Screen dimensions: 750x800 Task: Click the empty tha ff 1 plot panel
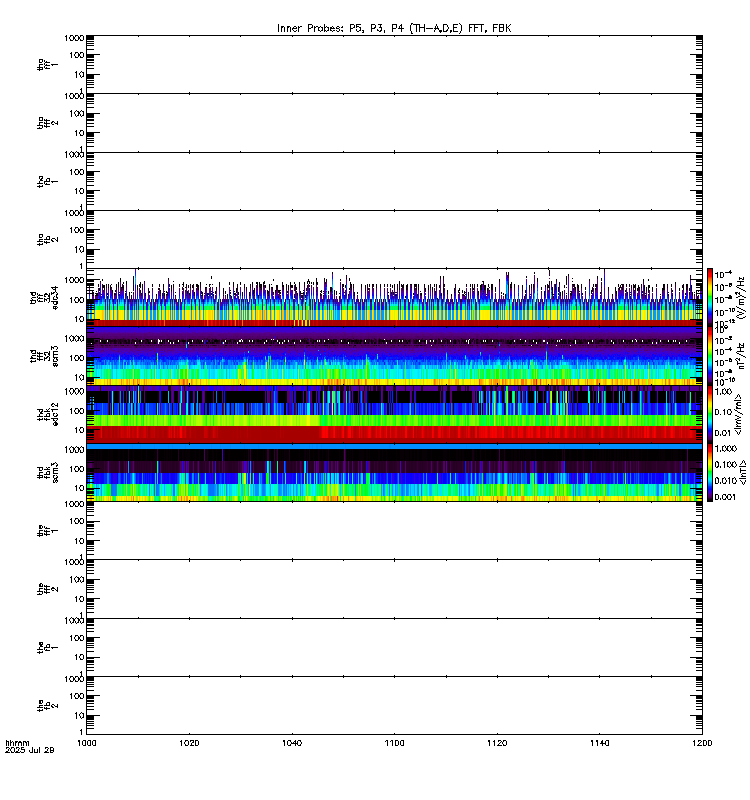click(394, 64)
